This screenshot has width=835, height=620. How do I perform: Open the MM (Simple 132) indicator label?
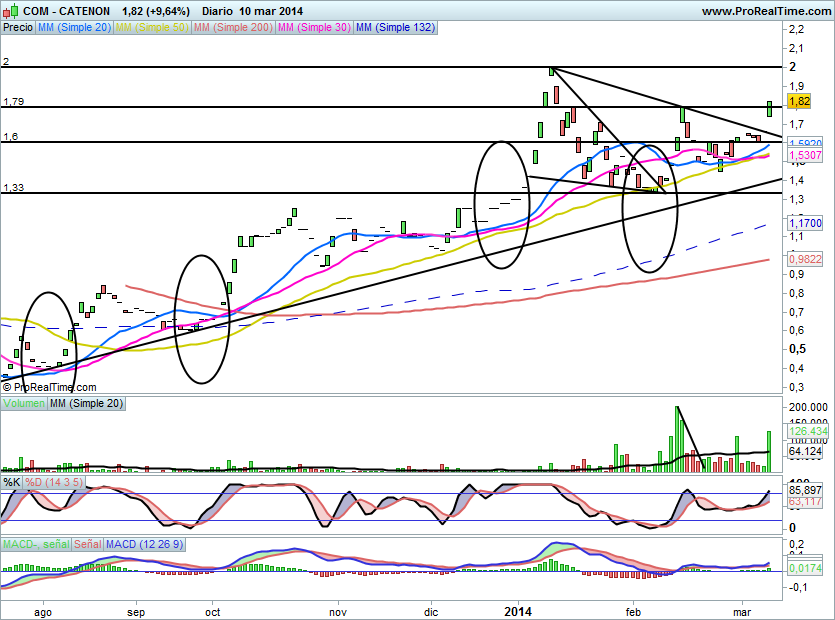(395, 28)
